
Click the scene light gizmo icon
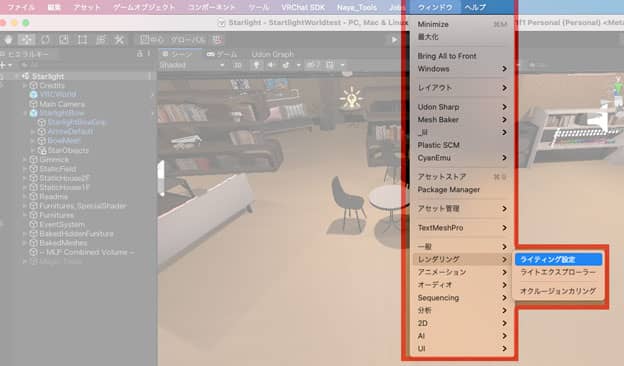point(351,98)
